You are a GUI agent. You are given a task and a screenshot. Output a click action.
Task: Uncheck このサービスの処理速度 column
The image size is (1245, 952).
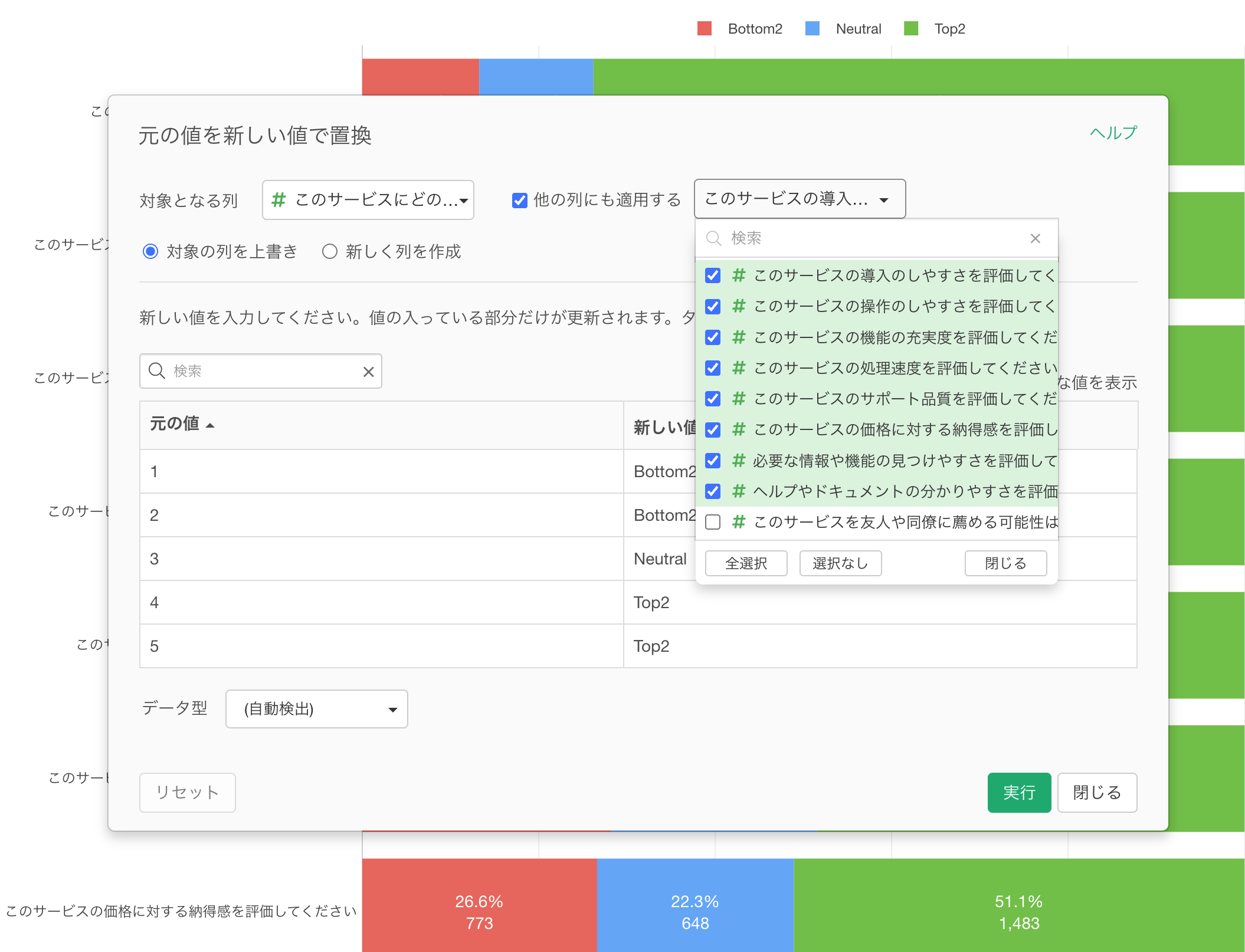(713, 368)
